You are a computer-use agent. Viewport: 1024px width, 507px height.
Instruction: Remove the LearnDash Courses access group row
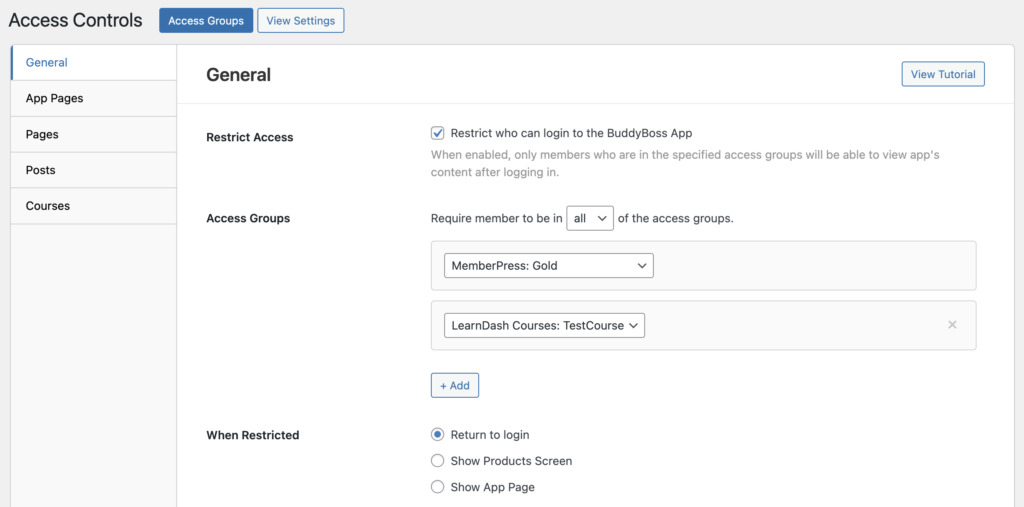point(952,325)
